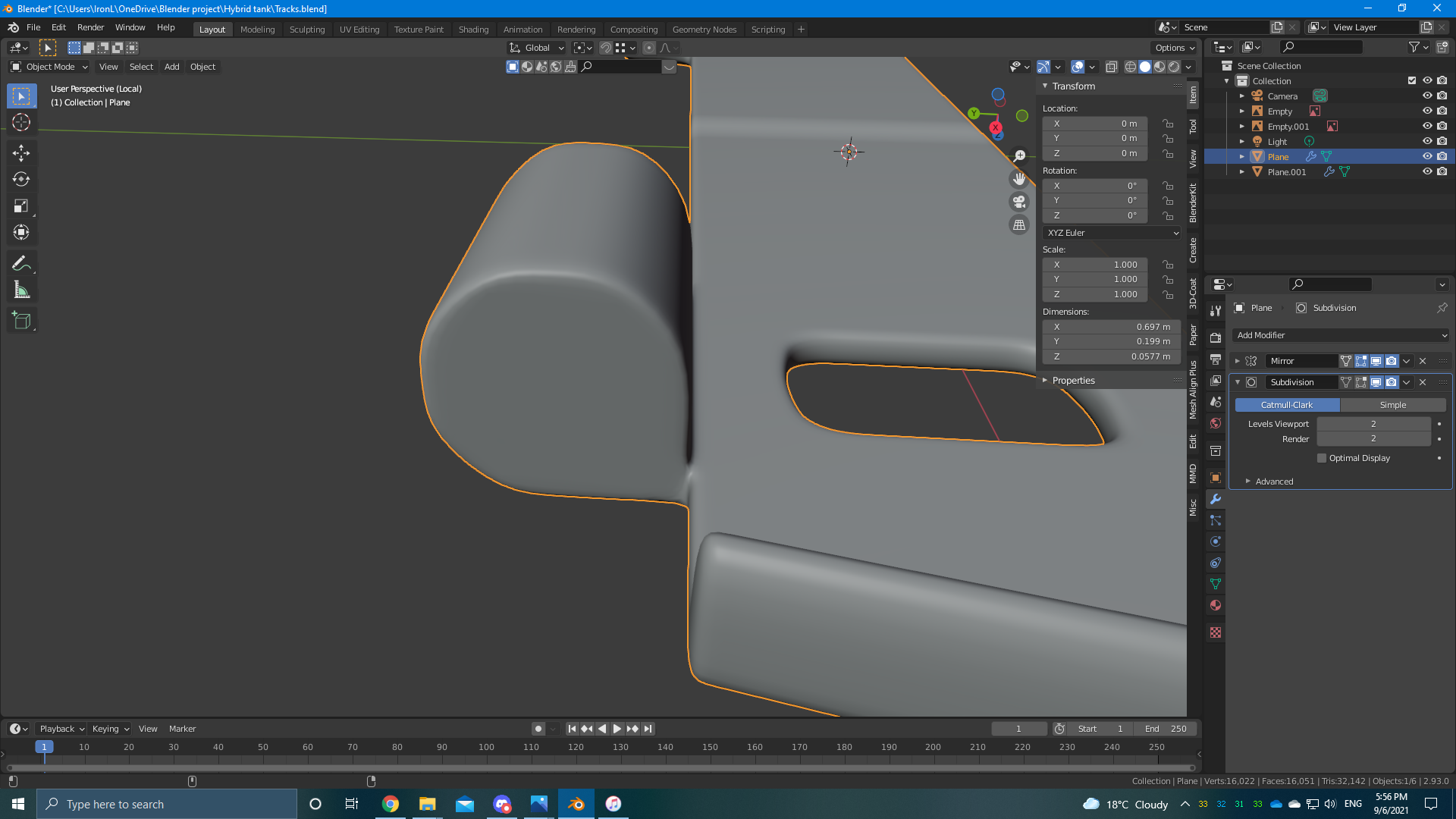Remove the Subdivision modifier
1456x819 pixels.
coord(1423,382)
